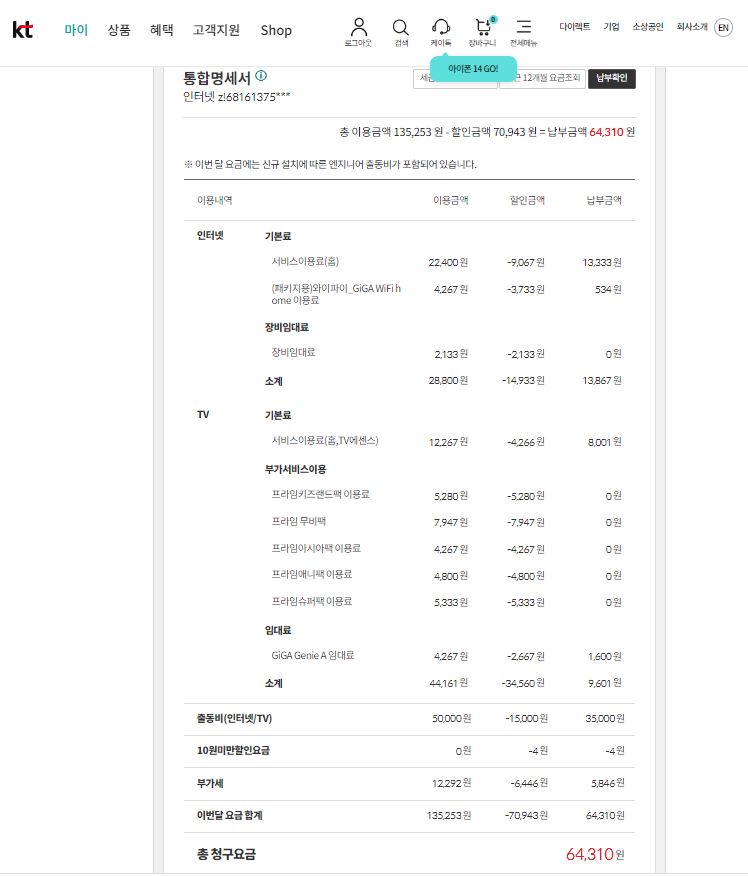Viewport: 748px width, 876px height.
Task: Open the 케이톡 headset chat icon
Action: click(441, 28)
